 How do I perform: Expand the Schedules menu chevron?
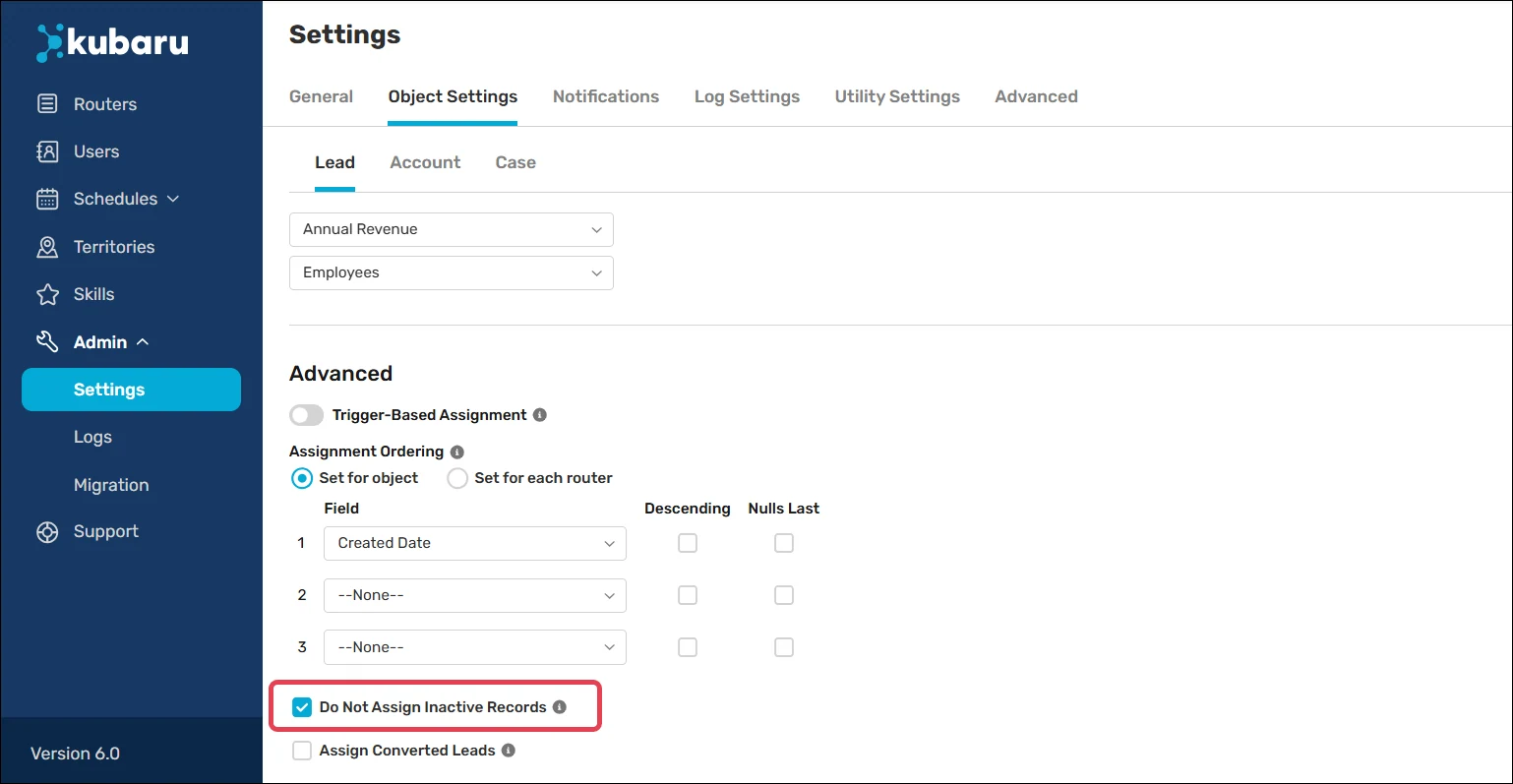(x=173, y=199)
